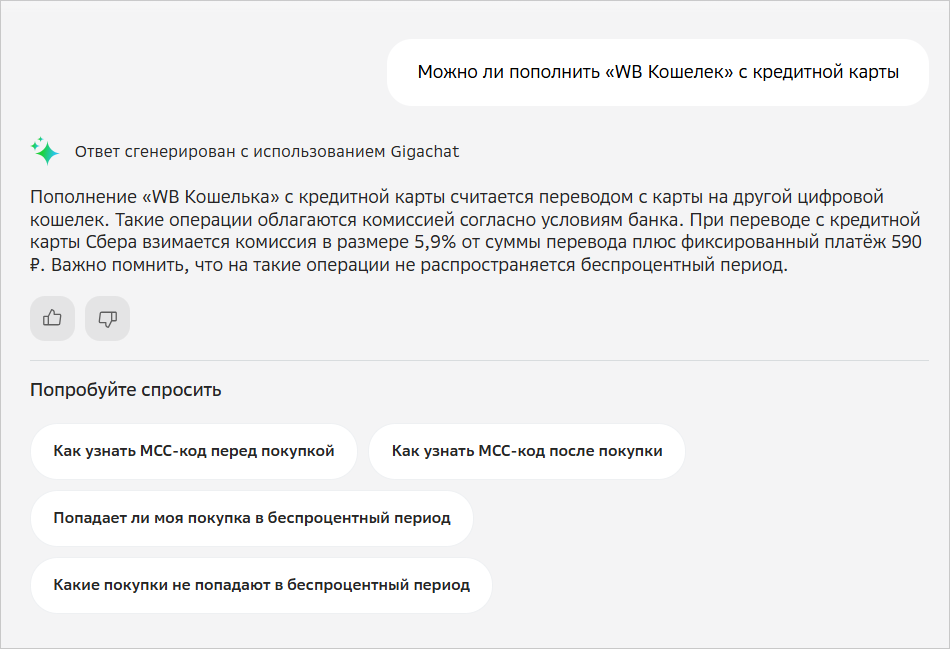Dislike the answer with thumbs down
950x649 pixels.
108,319
